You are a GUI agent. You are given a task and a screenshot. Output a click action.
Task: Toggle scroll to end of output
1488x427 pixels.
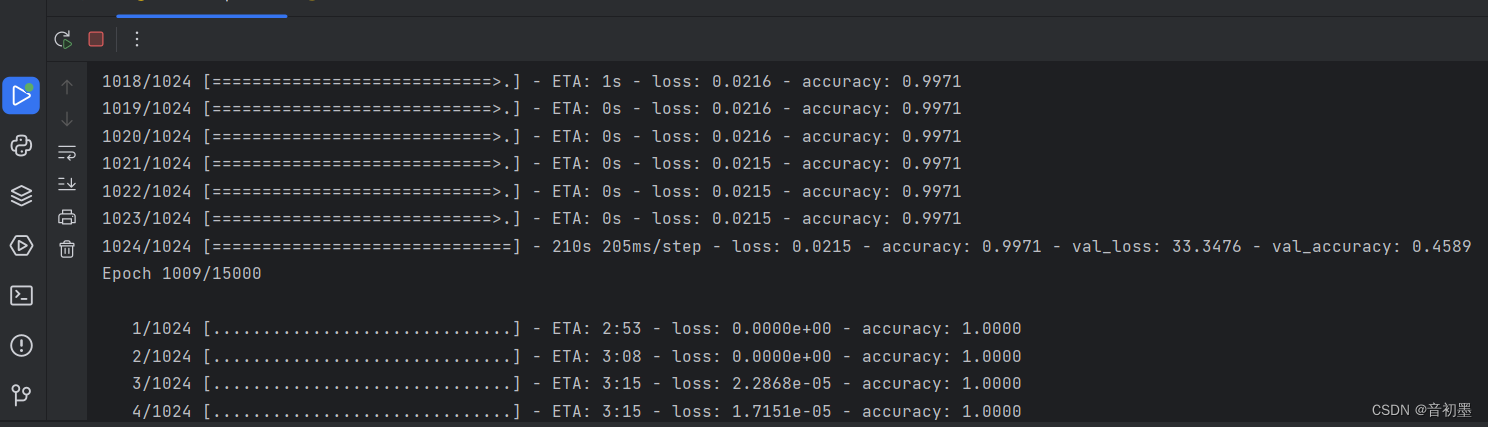67,184
